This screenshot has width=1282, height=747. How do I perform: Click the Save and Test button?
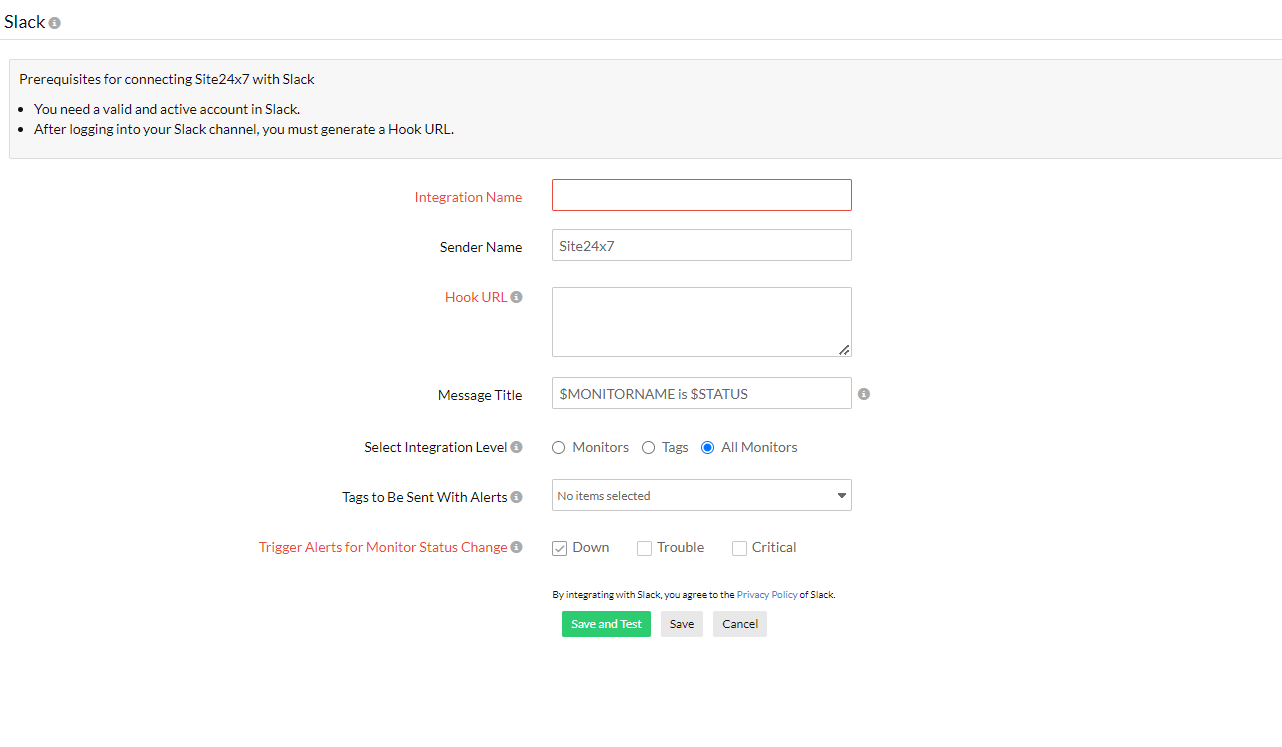606,623
